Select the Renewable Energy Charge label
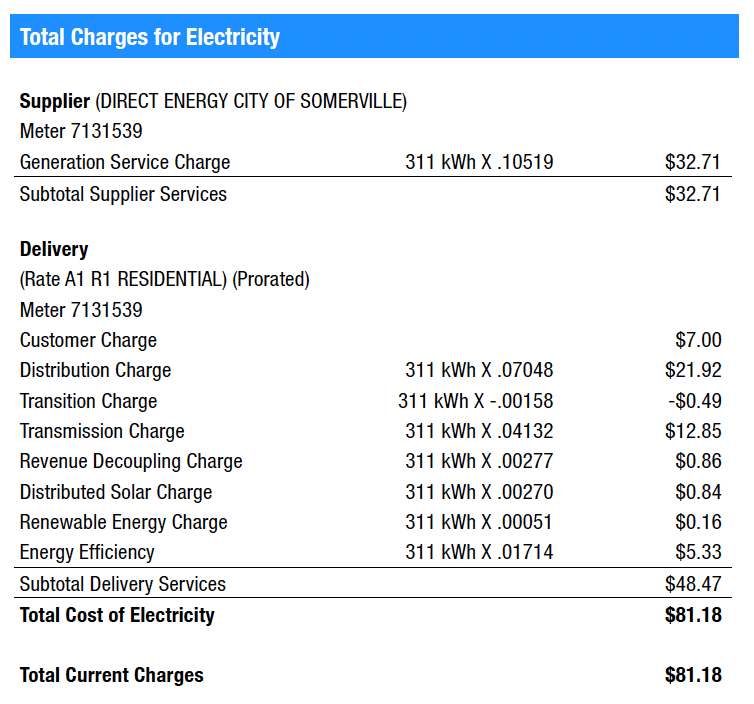 [124, 522]
